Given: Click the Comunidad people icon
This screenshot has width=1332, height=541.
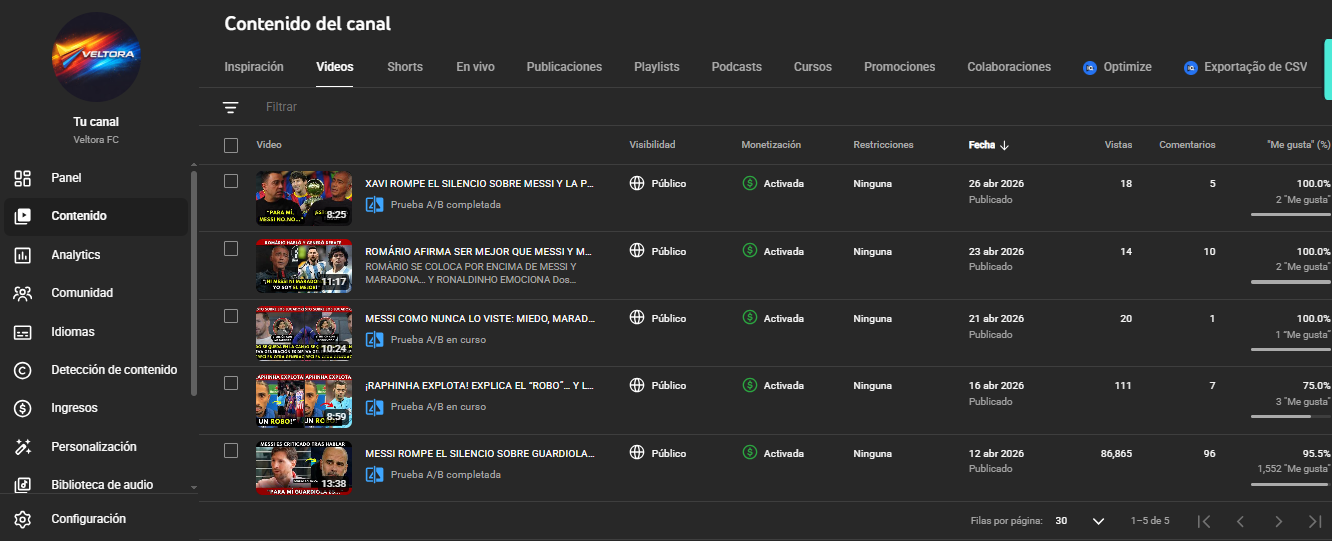Looking at the screenshot, I should (x=22, y=293).
